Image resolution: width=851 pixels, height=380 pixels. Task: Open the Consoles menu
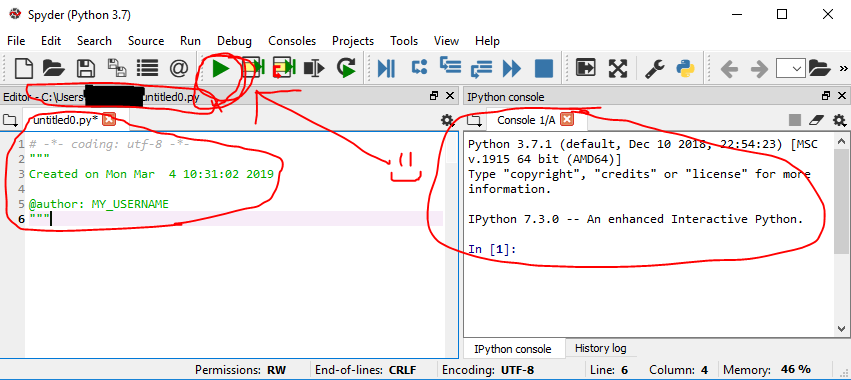pos(292,41)
